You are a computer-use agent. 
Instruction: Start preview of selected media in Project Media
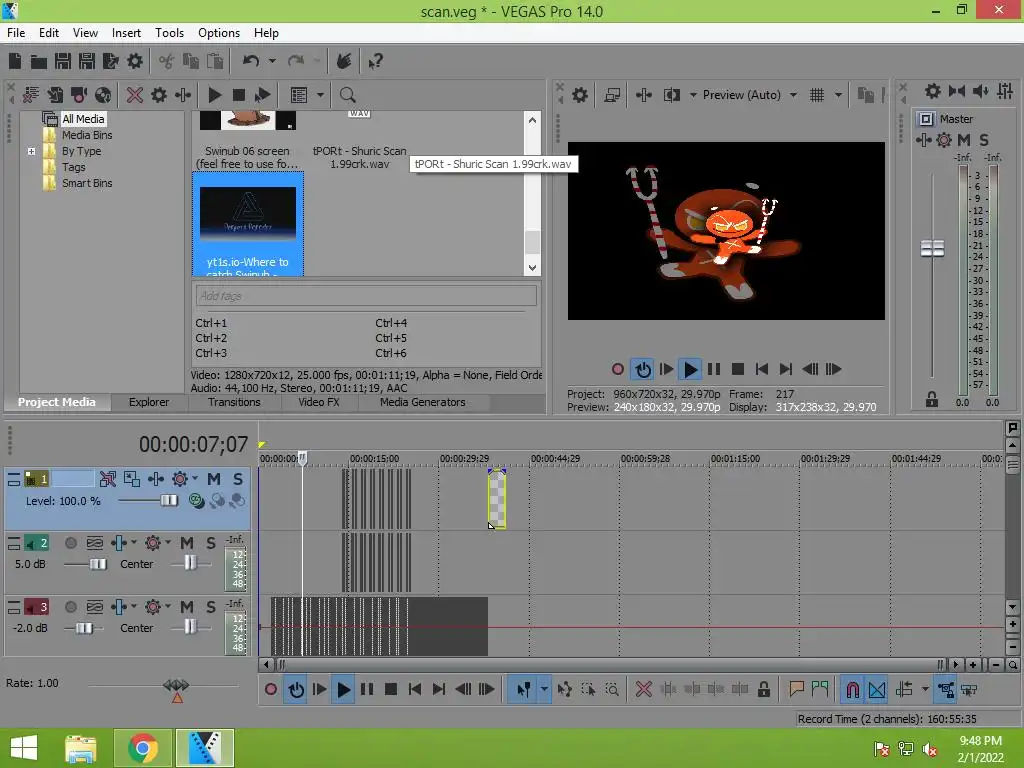pos(214,95)
